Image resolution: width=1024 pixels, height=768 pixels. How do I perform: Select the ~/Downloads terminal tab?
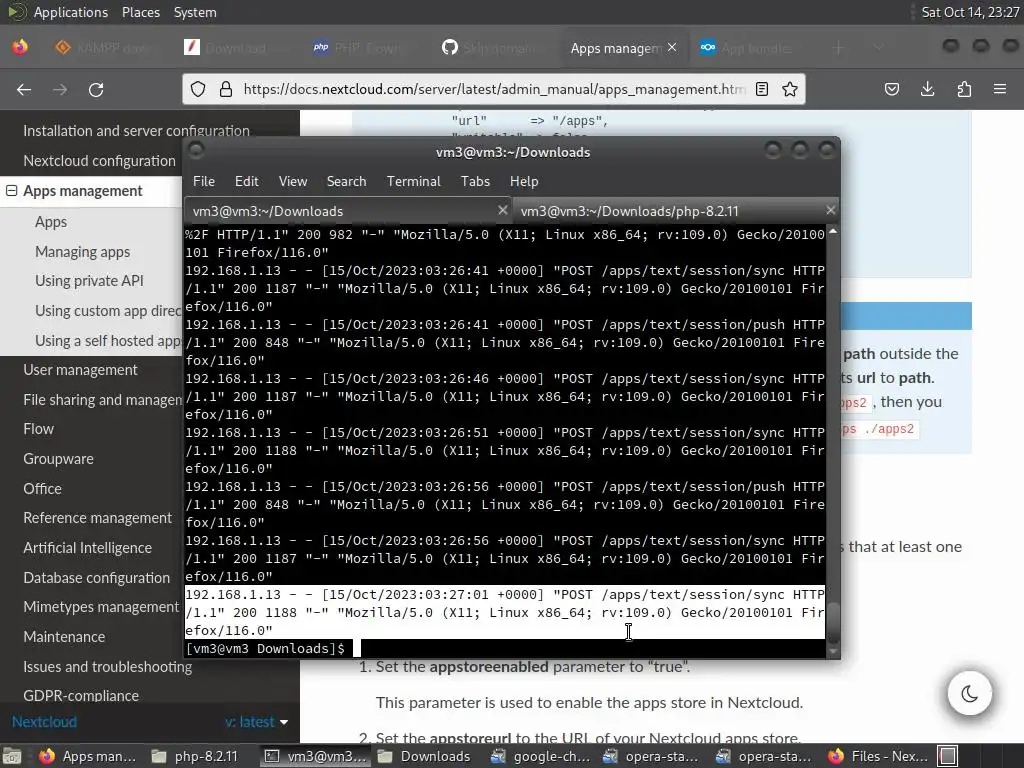click(348, 211)
